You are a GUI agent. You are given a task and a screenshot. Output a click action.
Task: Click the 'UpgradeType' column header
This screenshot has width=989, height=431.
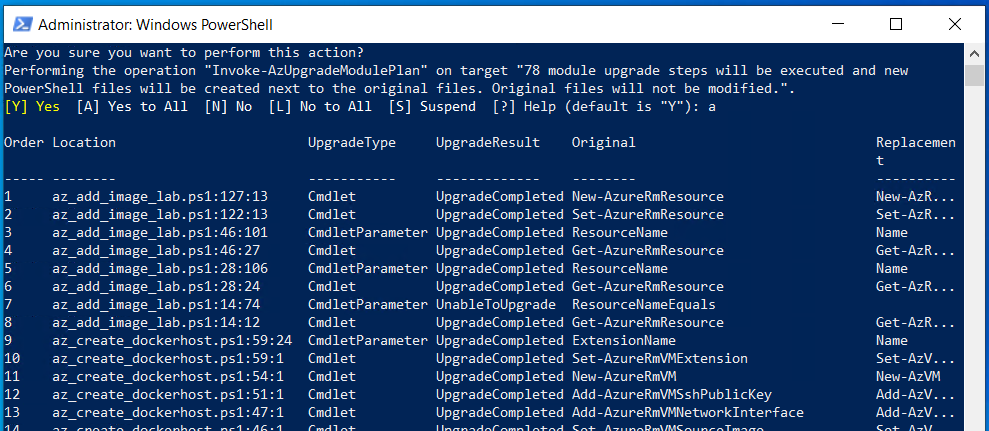click(352, 142)
